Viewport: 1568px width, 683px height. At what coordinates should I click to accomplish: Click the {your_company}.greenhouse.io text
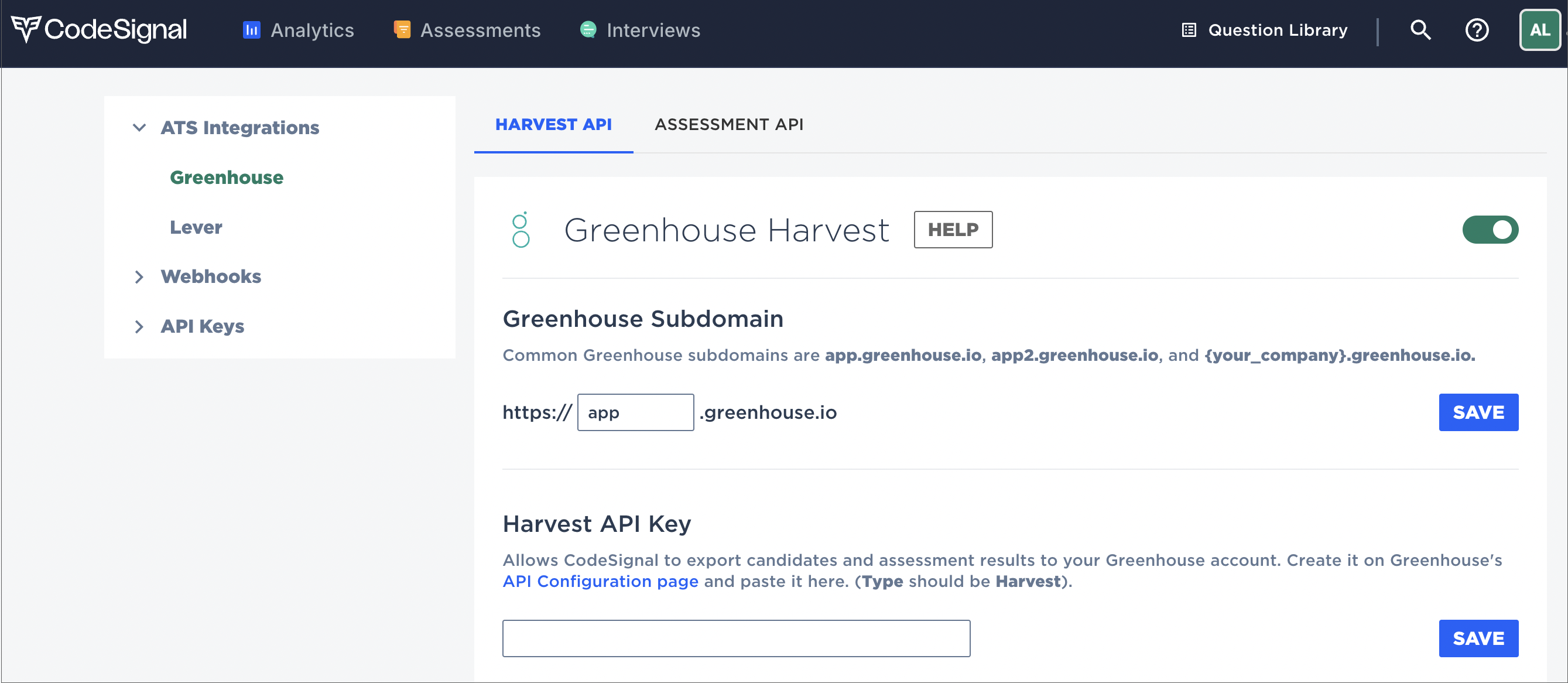[1339, 355]
